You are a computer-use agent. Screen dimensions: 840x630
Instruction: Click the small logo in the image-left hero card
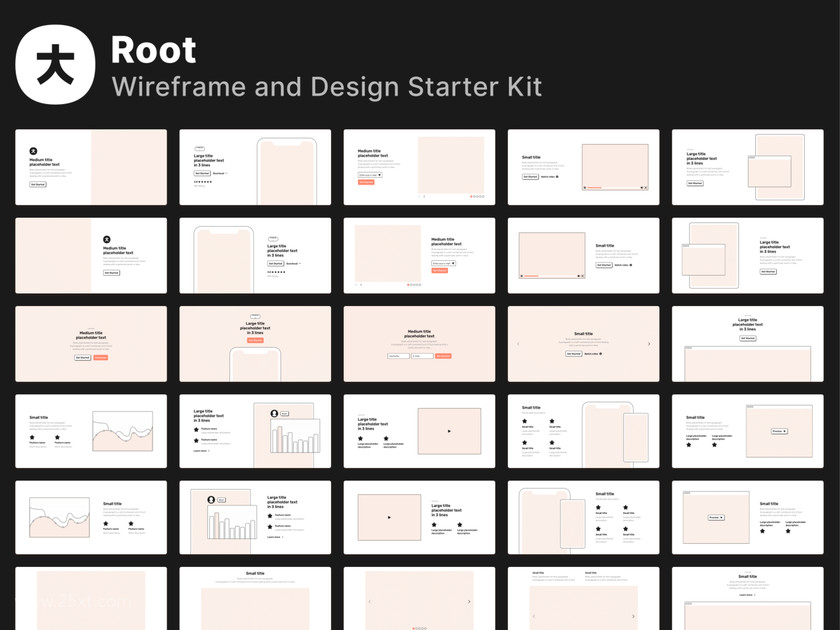click(x=107, y=239)
